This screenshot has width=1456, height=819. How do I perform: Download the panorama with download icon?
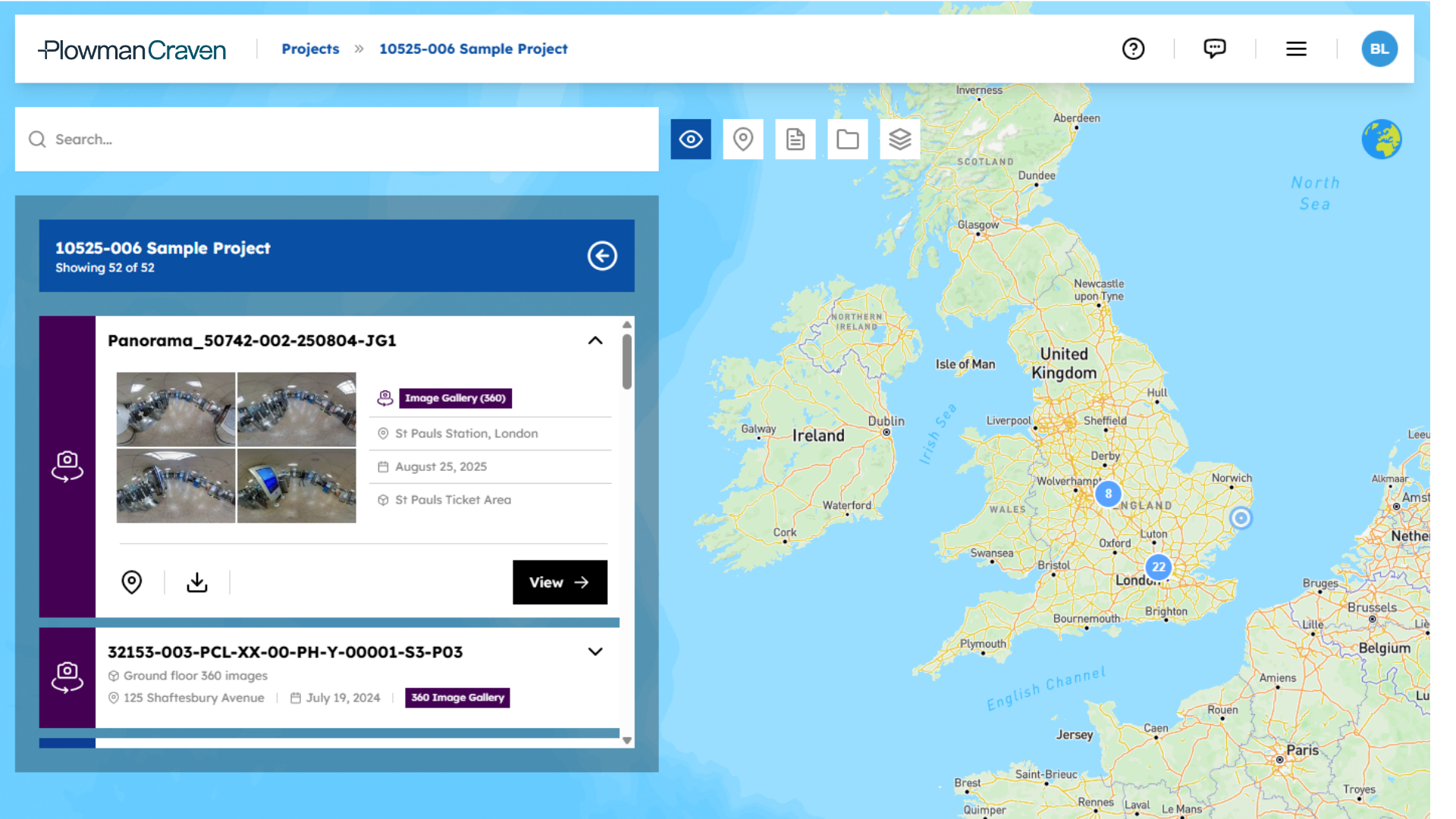click(197, 582)
